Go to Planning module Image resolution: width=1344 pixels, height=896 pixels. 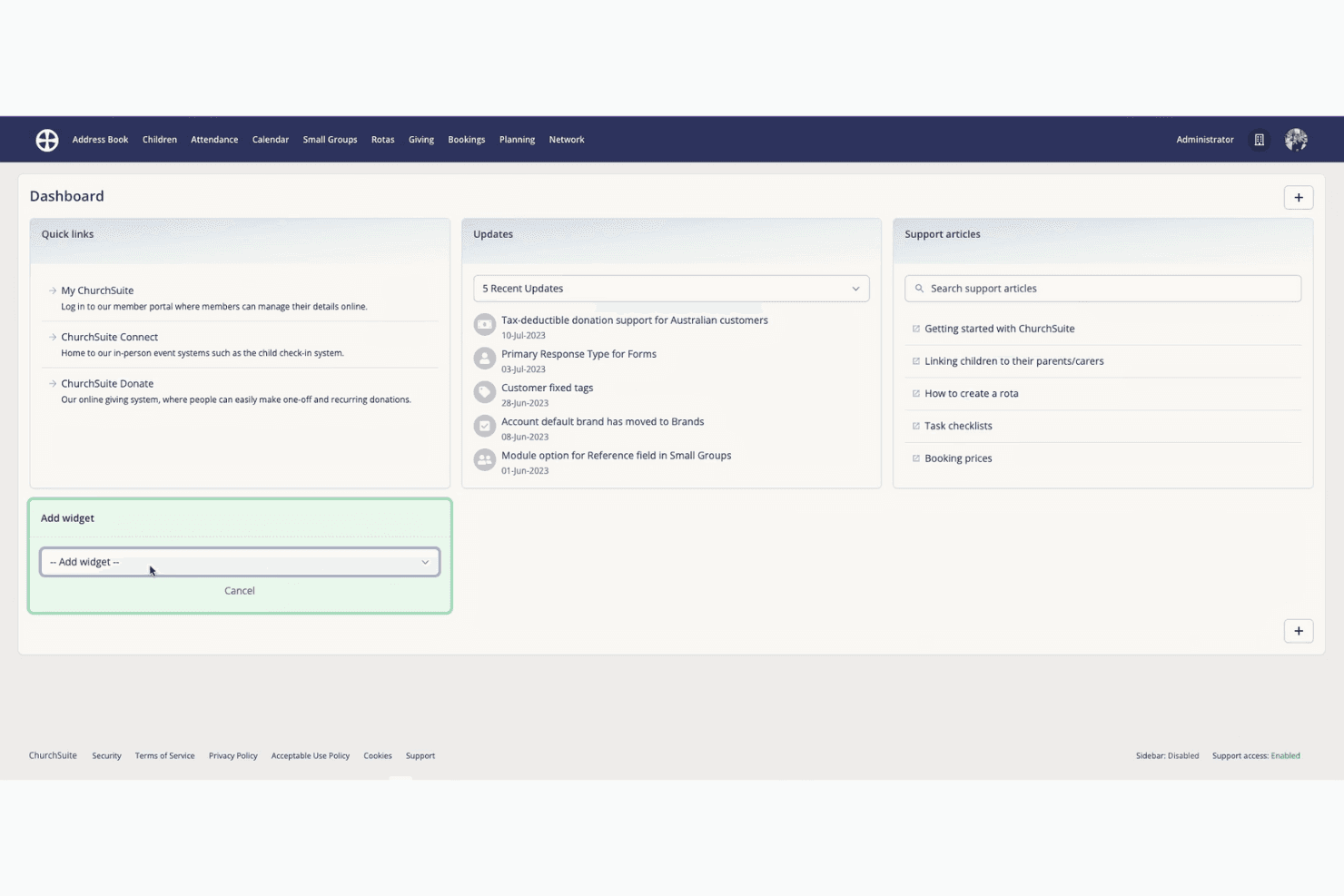pyautogui.click(x=517, y=140)
